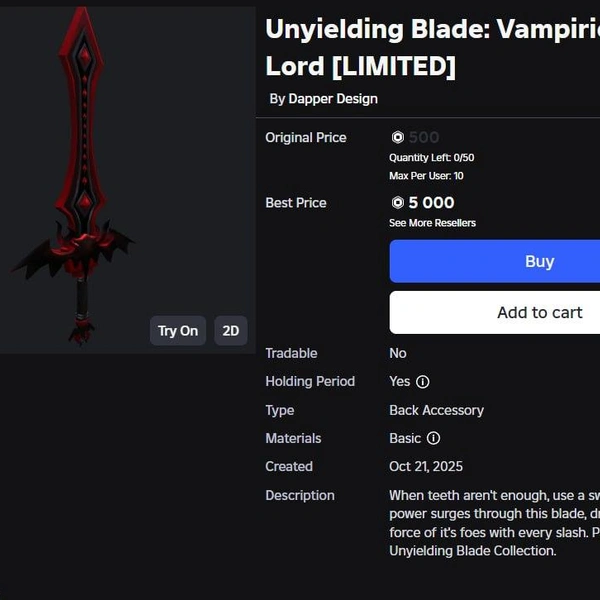Image resolution: width=600 pixels, height=600 pixels.
Task: Click the Back Accessory type value
Action: click(x=436, y=410)
